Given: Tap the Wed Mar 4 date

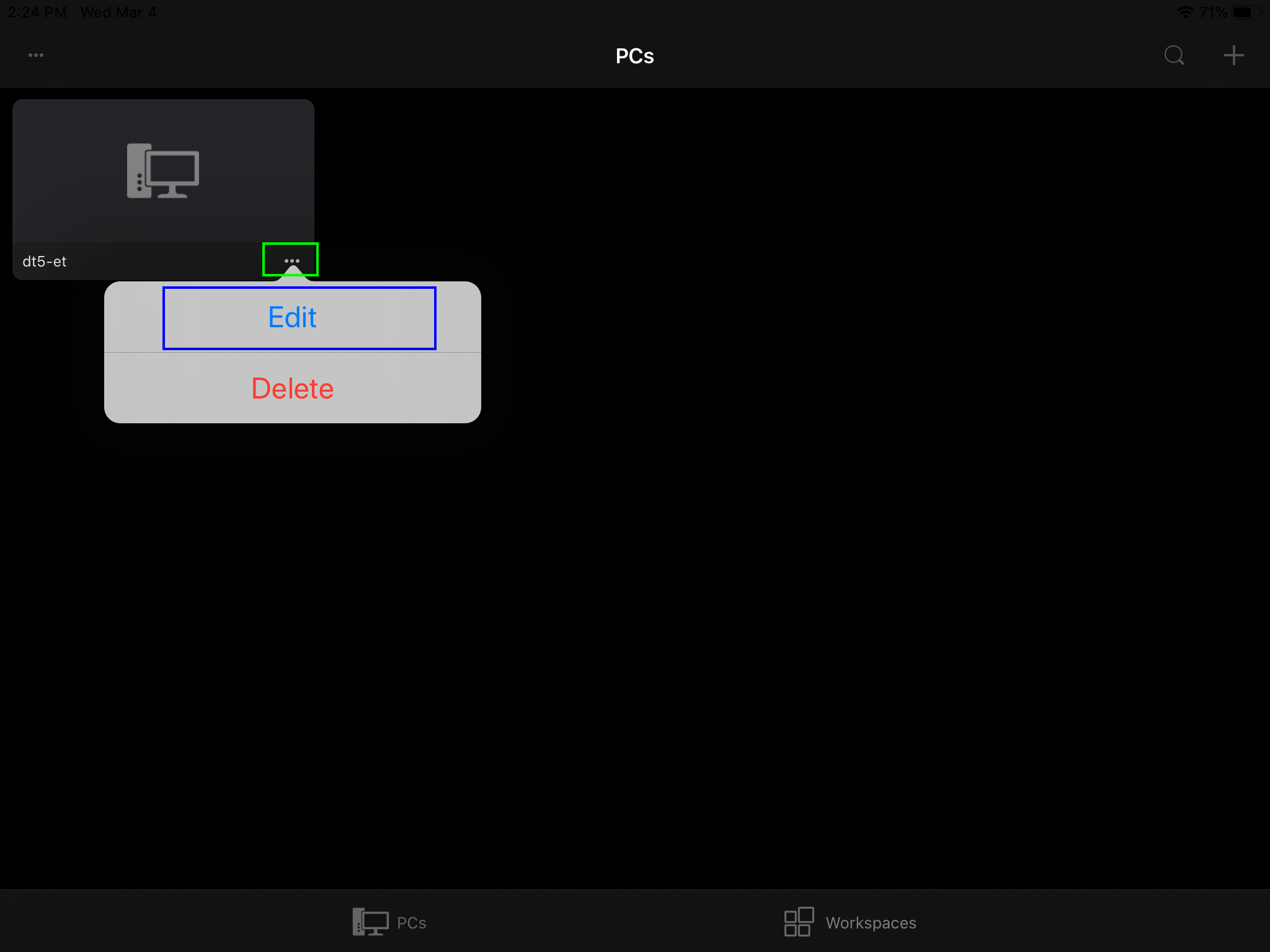Looking at the screenshot, I should (x=118, y=12).
